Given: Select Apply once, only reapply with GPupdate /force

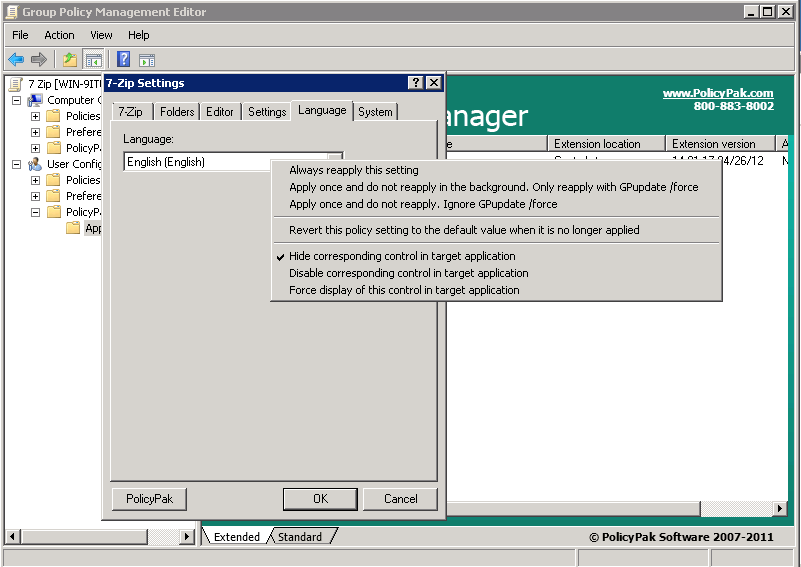Looking at the screenshot, I should click(493, 187).
